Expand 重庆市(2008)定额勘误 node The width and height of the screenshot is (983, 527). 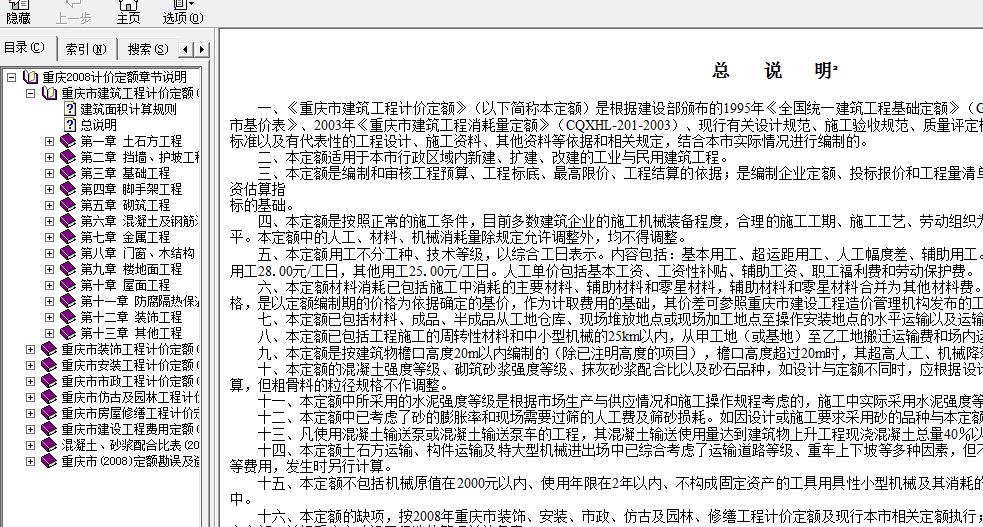pos(30,461)
